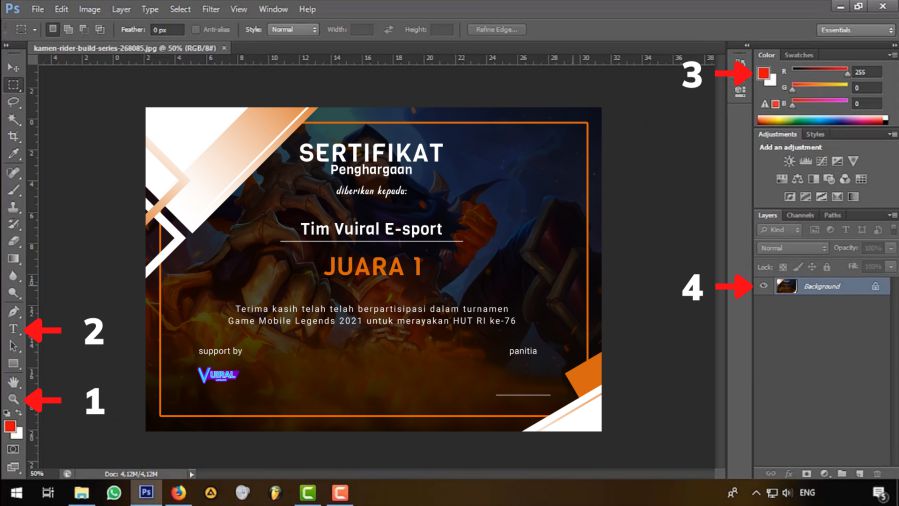Select the Move tool
The image size is (899, 506).
[x=13, y=68]
